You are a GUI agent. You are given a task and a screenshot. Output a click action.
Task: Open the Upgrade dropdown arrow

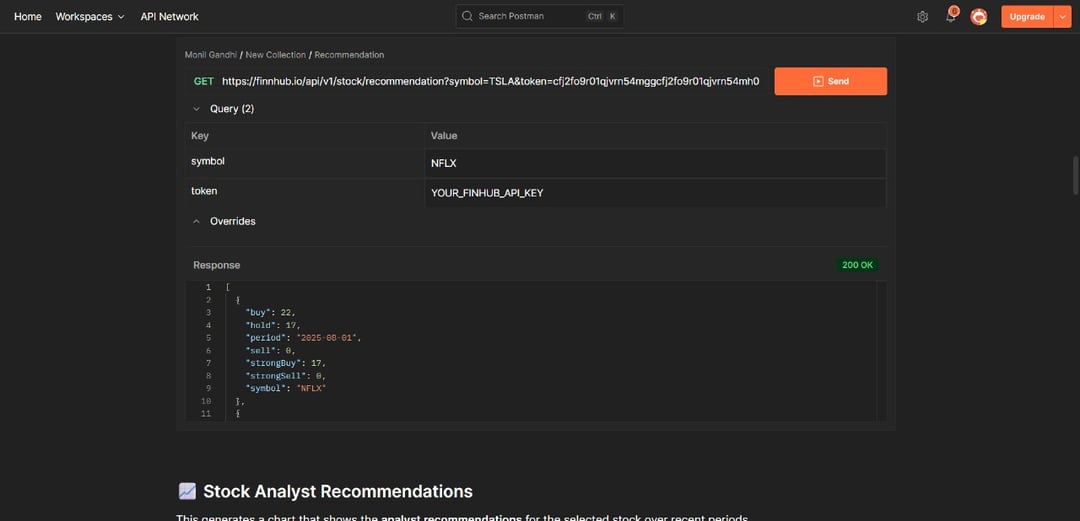[x=1062, y=17]
